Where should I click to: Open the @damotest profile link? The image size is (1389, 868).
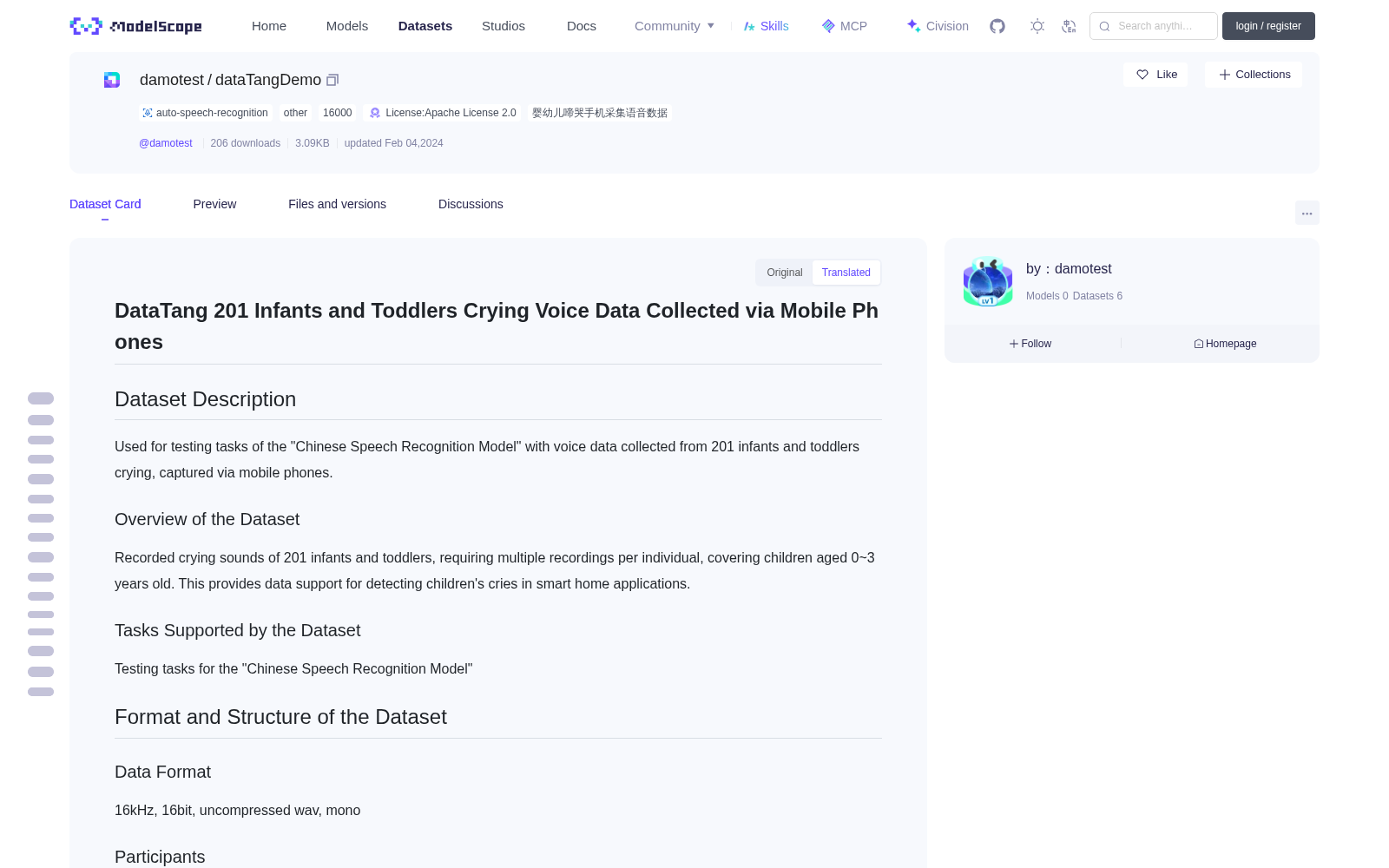tap(166, 143)
